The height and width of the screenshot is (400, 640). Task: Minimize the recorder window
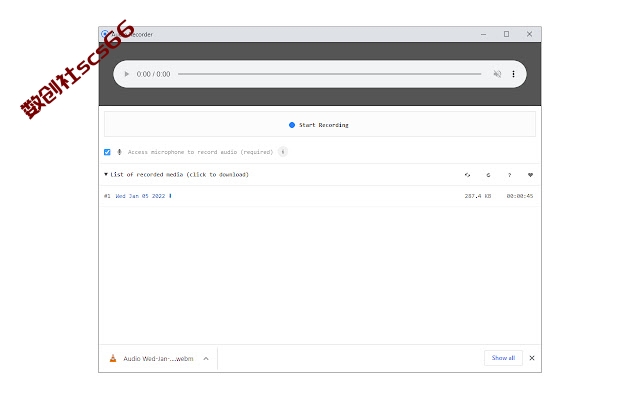click(484, 34)
